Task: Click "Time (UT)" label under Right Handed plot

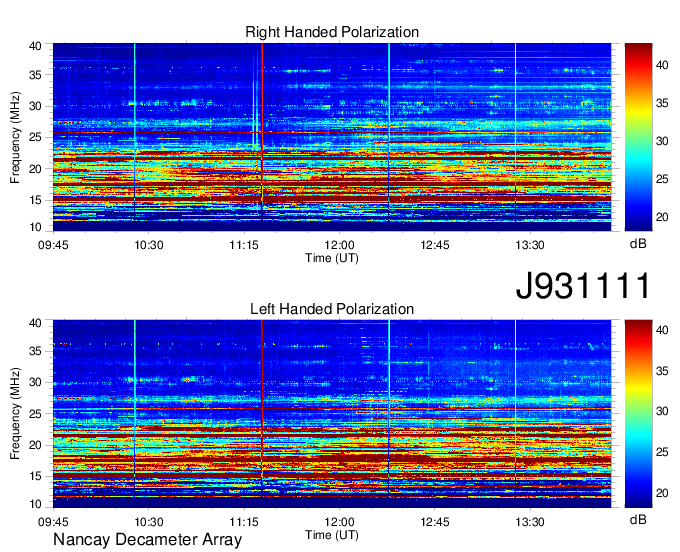Action: [332, 258]
